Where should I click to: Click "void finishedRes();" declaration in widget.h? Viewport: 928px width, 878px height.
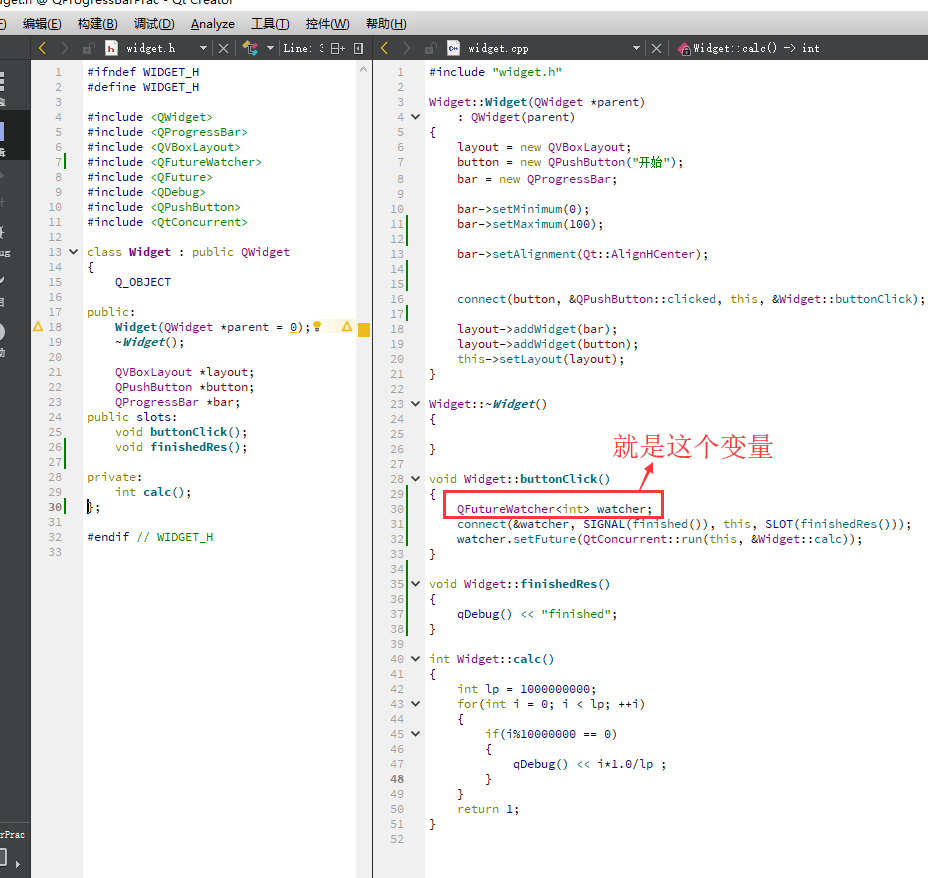181,447
